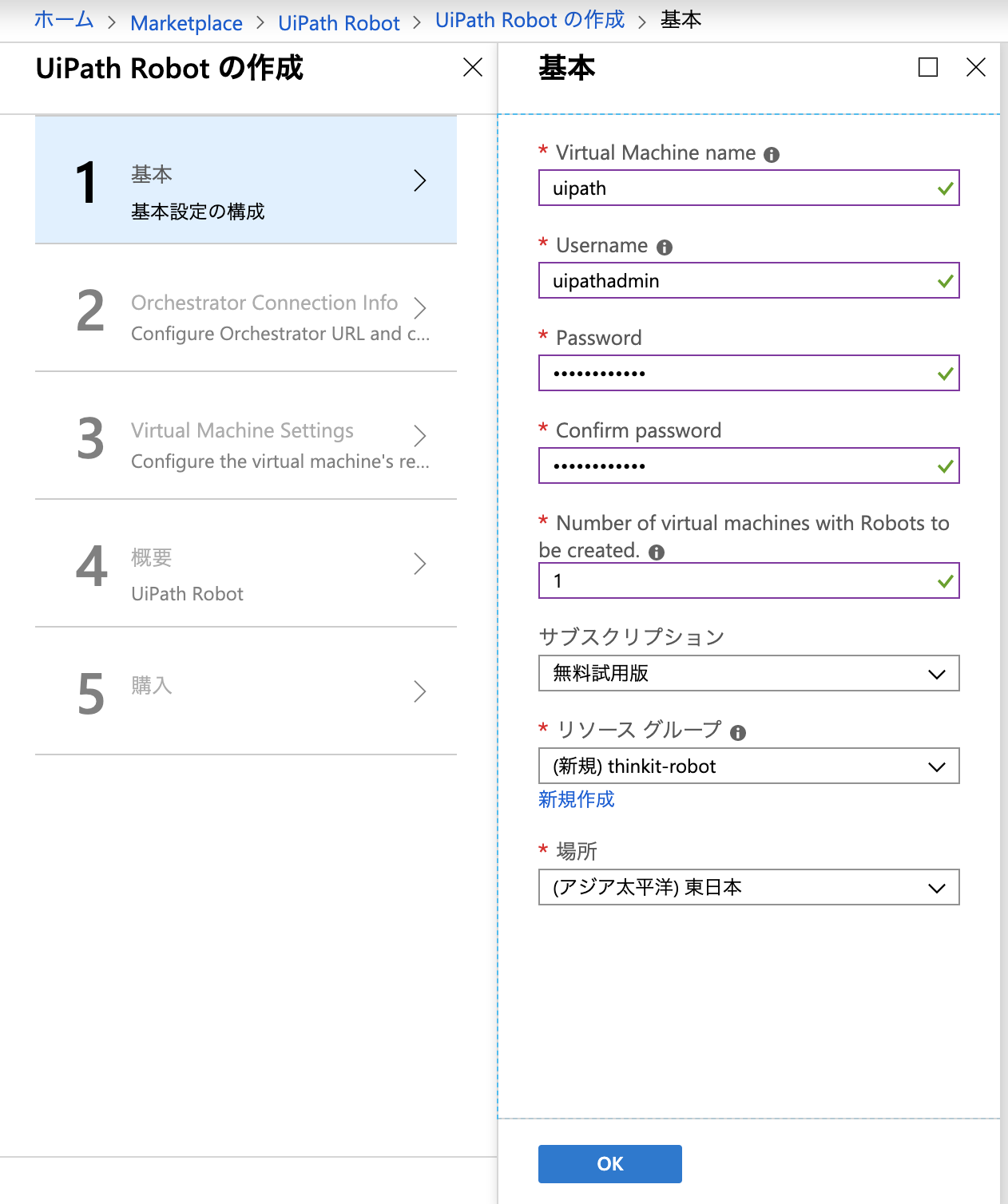Click the Virtual Machine name field containing uipath
This screenshot has height=1204, width=1008.
click(x=749, y=188)
